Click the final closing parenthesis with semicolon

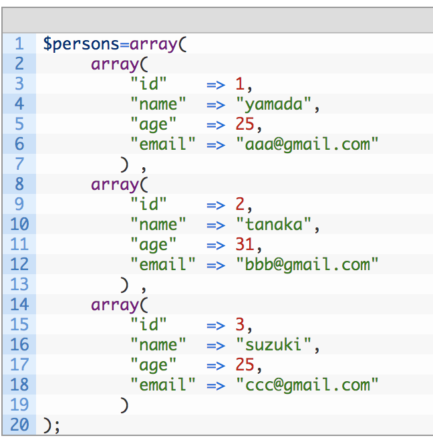click(x=52, y=426)
